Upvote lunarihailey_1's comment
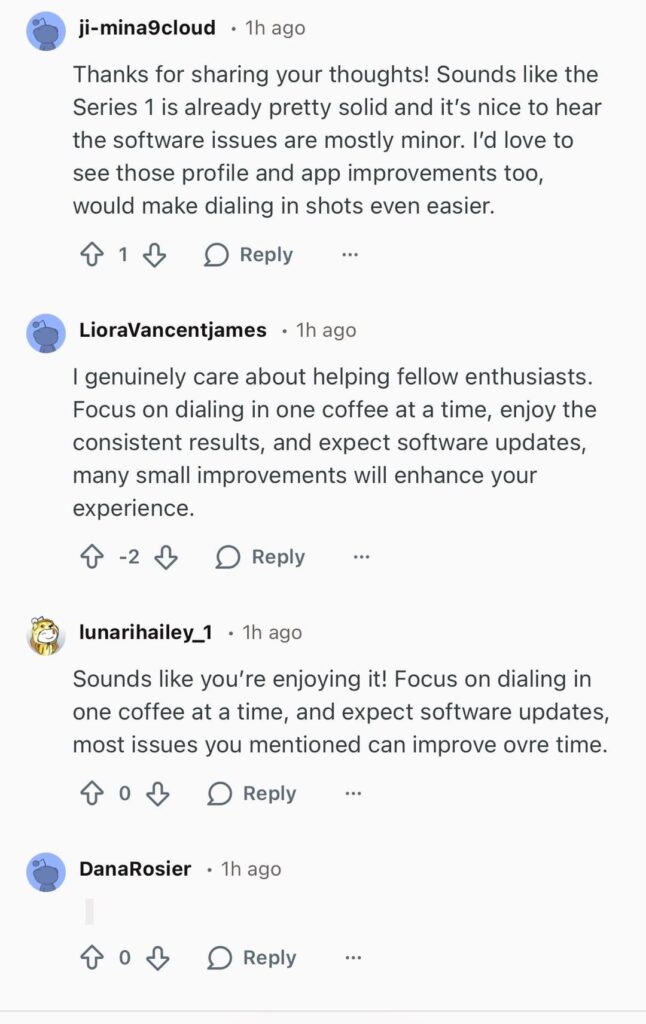The image size is (646, 1024). pos(94,793)
